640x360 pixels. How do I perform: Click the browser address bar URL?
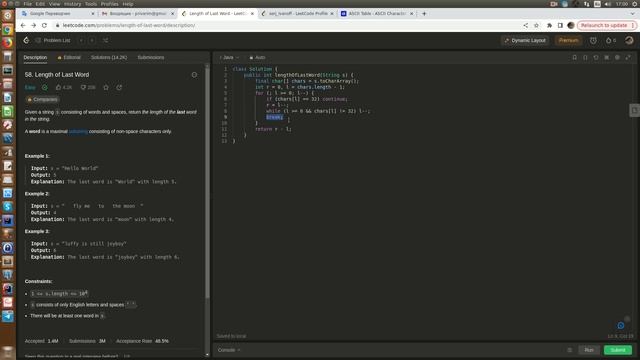click(129, 25)
